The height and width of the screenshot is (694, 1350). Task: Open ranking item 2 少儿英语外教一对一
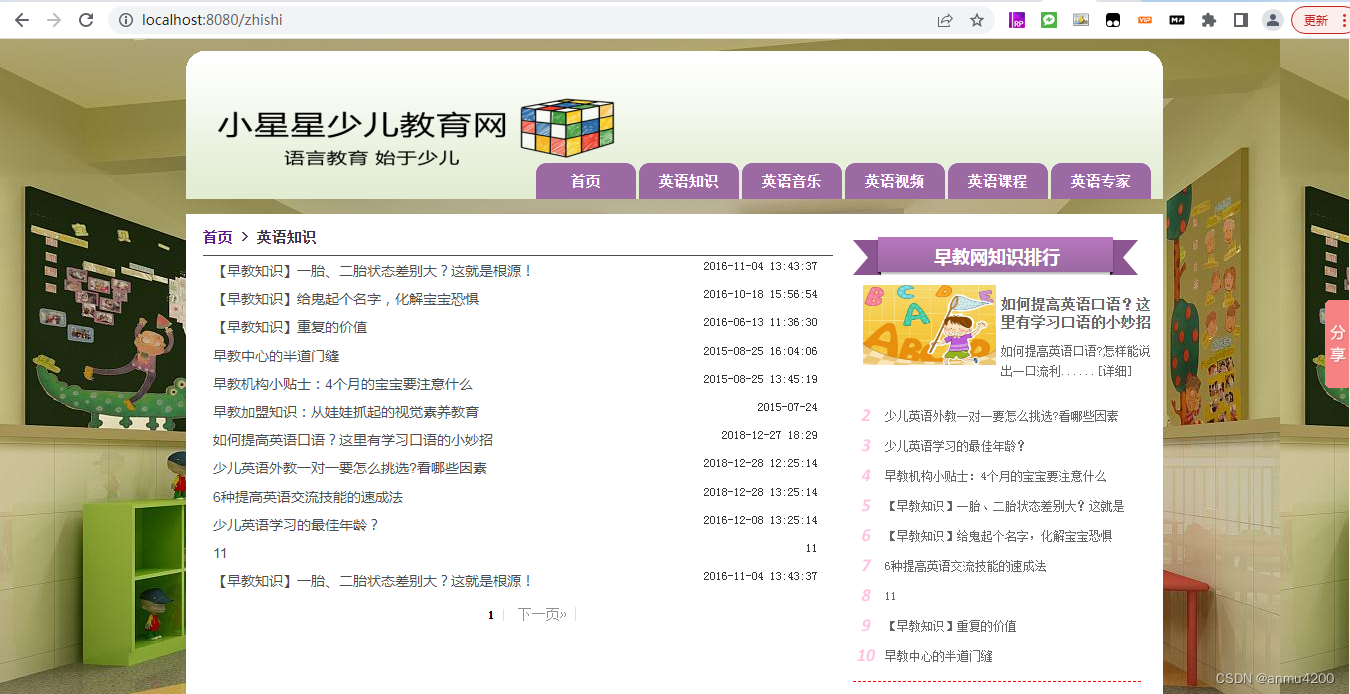click(1001, 416)
